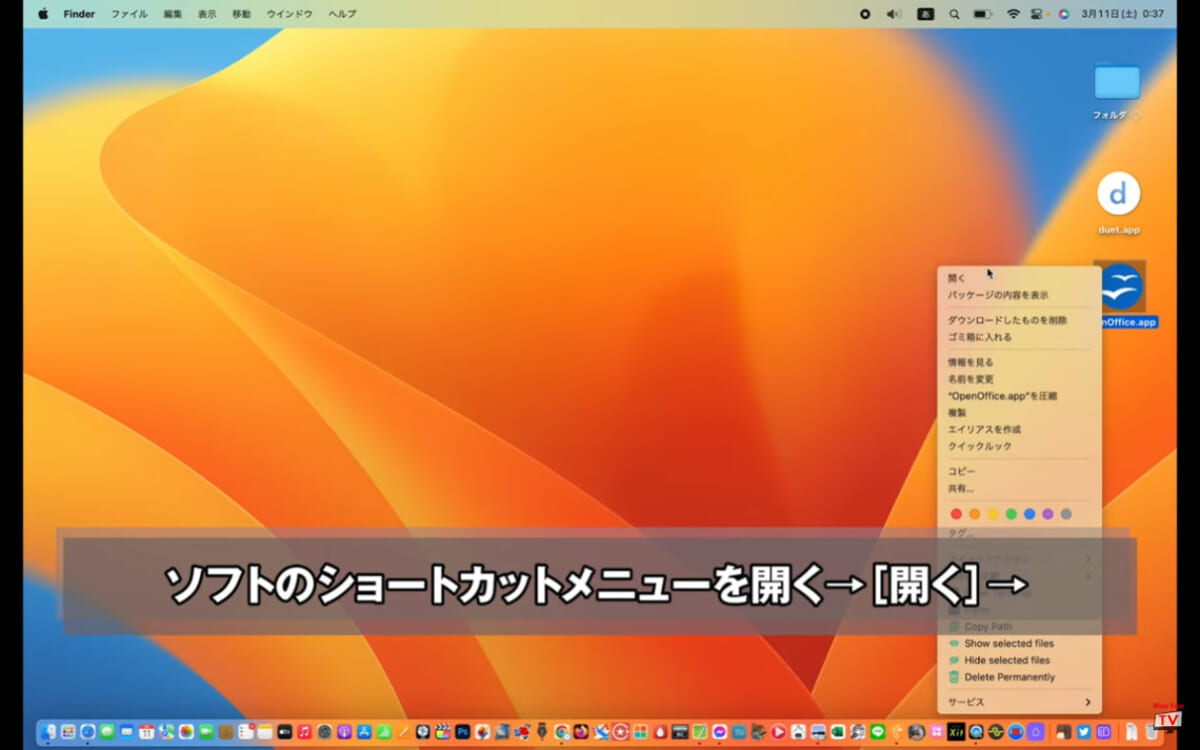The height and width of the screenshot is (750, 1200).
Task: Open the Finder menu in menu bar
Action: [79, 14]
